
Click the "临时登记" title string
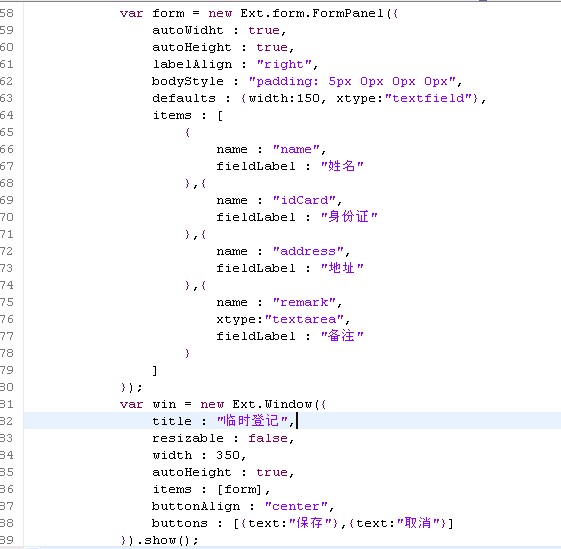(253, 421)
